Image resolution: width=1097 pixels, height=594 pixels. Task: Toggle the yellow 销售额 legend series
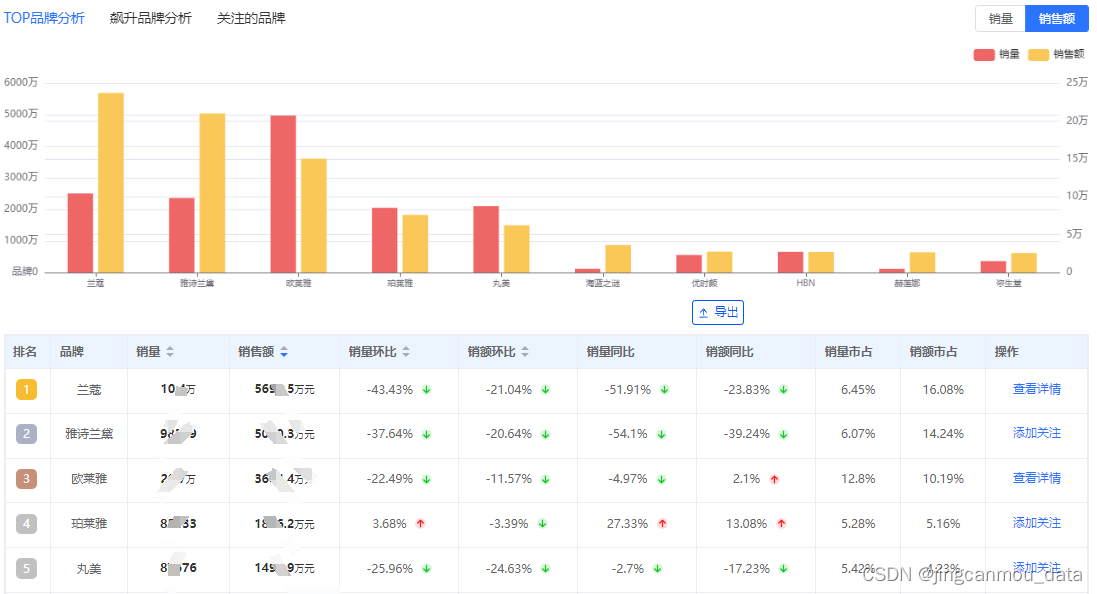[x=1056, y=55]
